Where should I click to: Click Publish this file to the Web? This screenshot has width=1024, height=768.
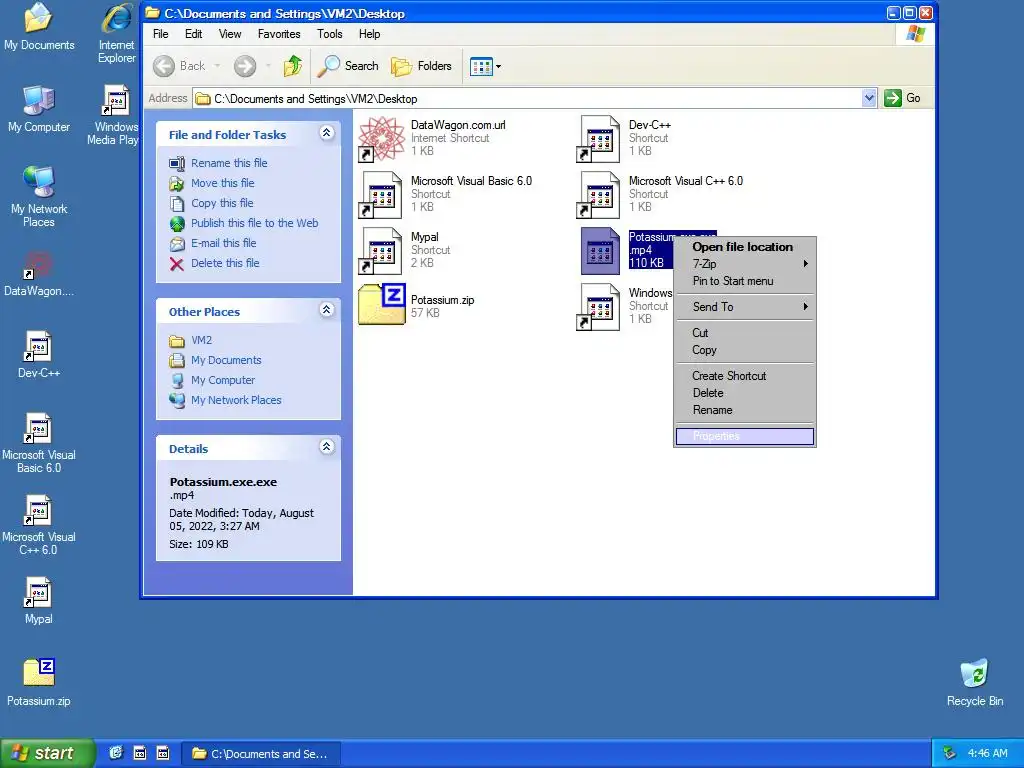coord(255,223)
